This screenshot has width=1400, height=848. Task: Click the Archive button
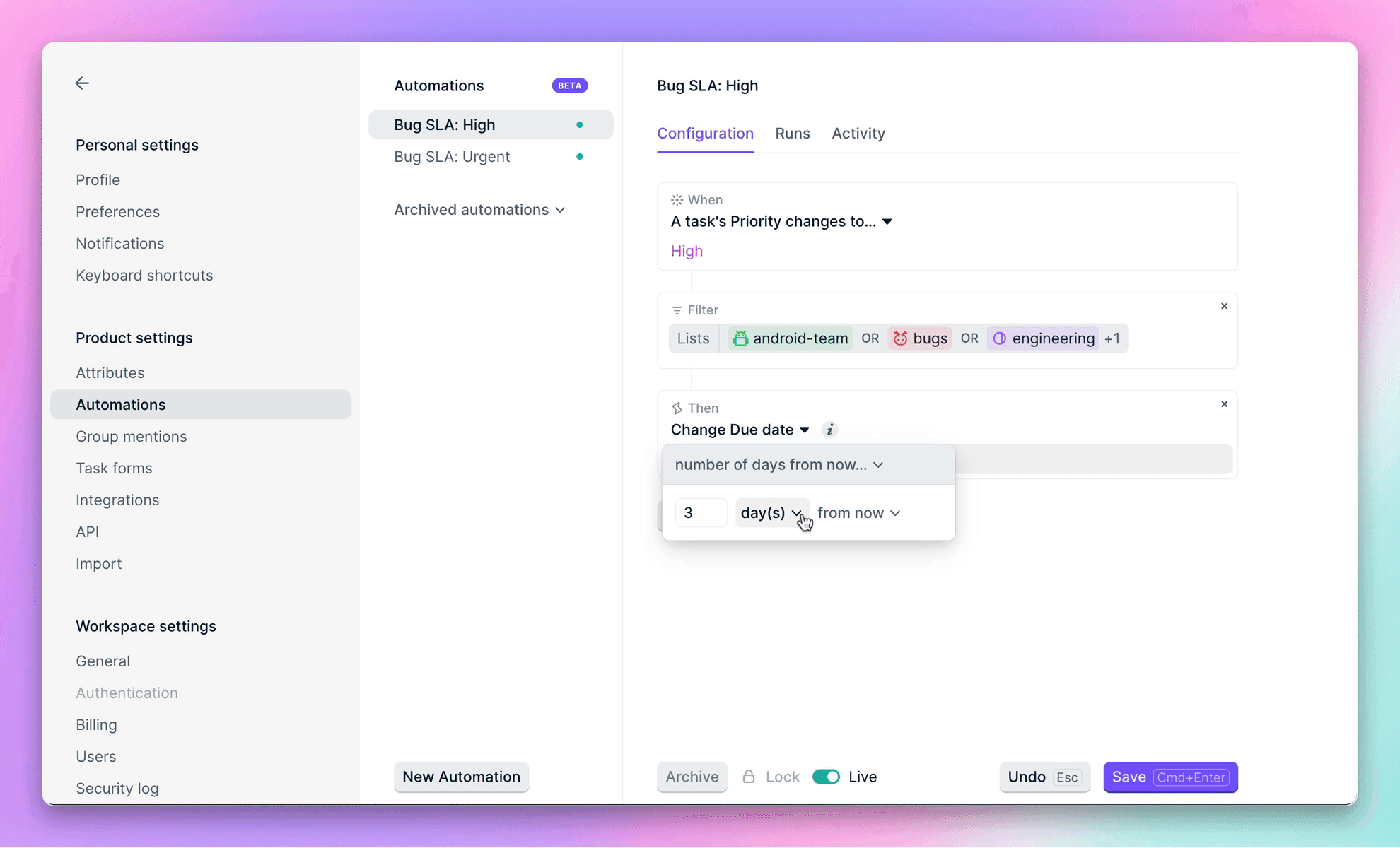point(692,777)
